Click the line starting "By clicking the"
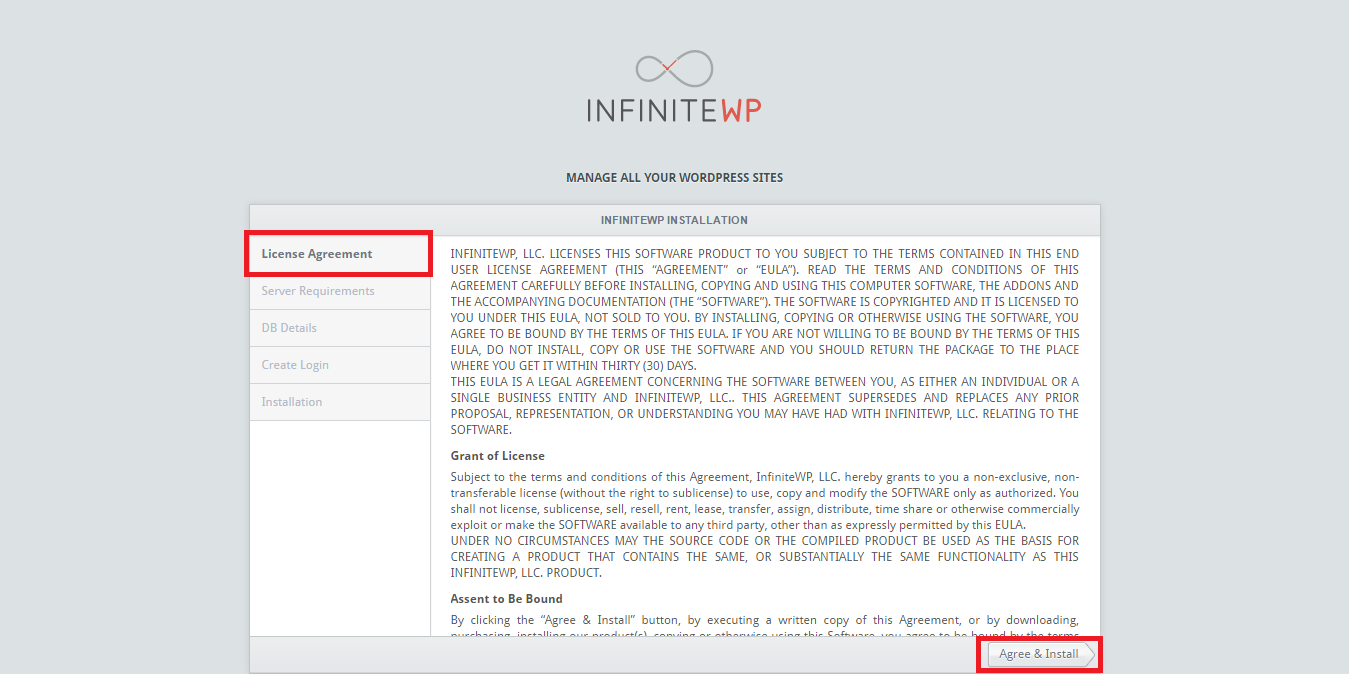The image size is (1349, 674). [765, 620]
